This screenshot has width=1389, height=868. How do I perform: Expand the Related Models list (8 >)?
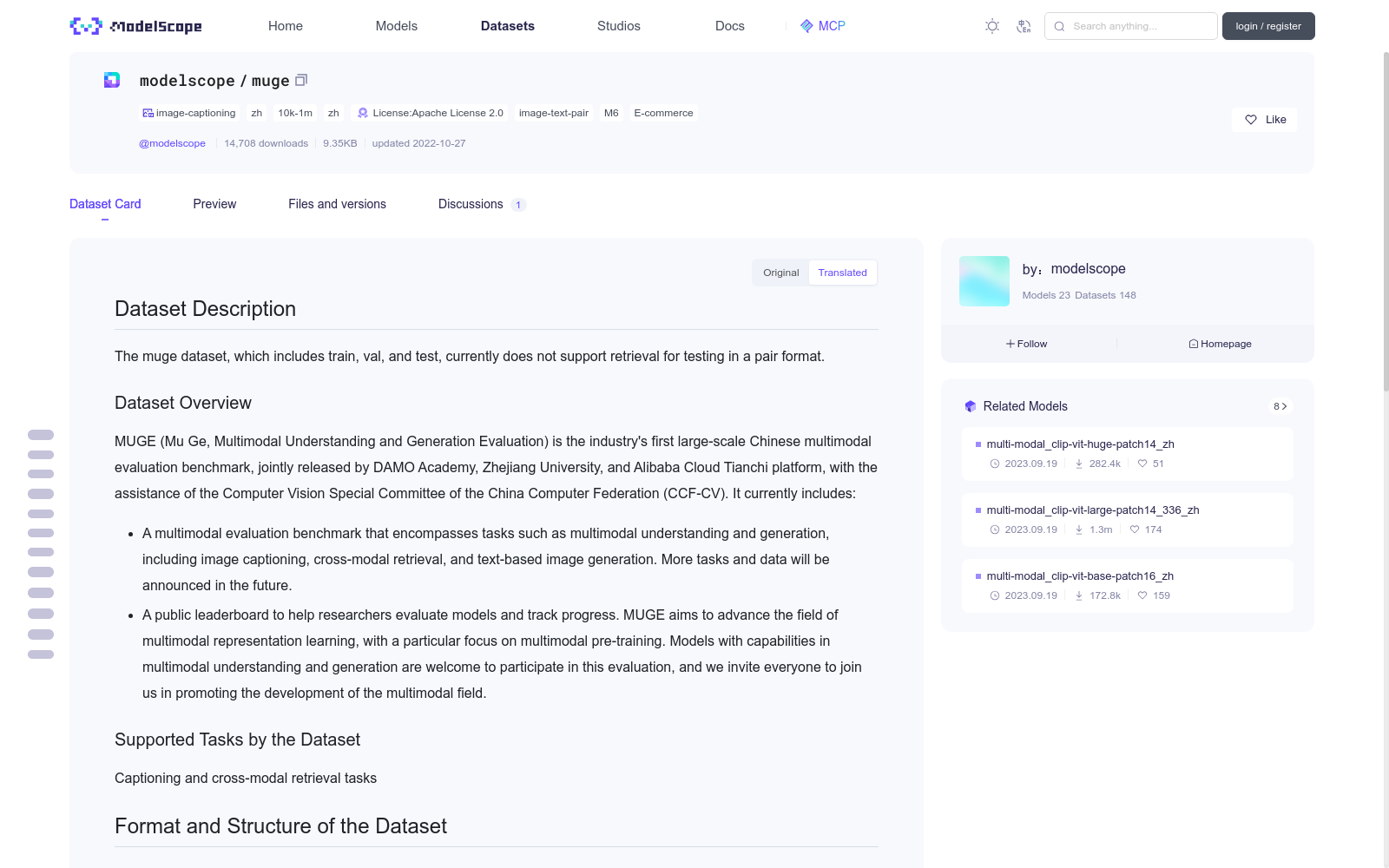pos(1280,406)
